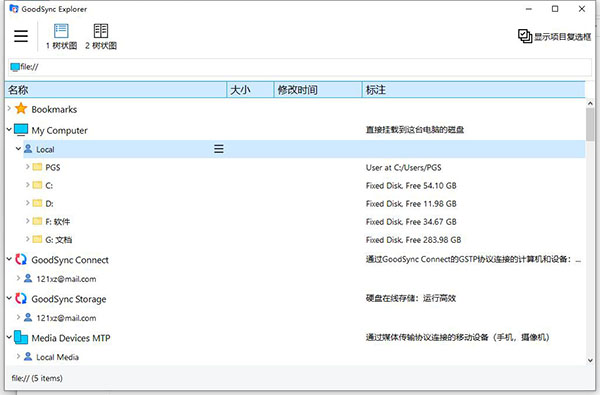Expand the PGS folder
Screen dimensions: 600x395
[28, 167]
